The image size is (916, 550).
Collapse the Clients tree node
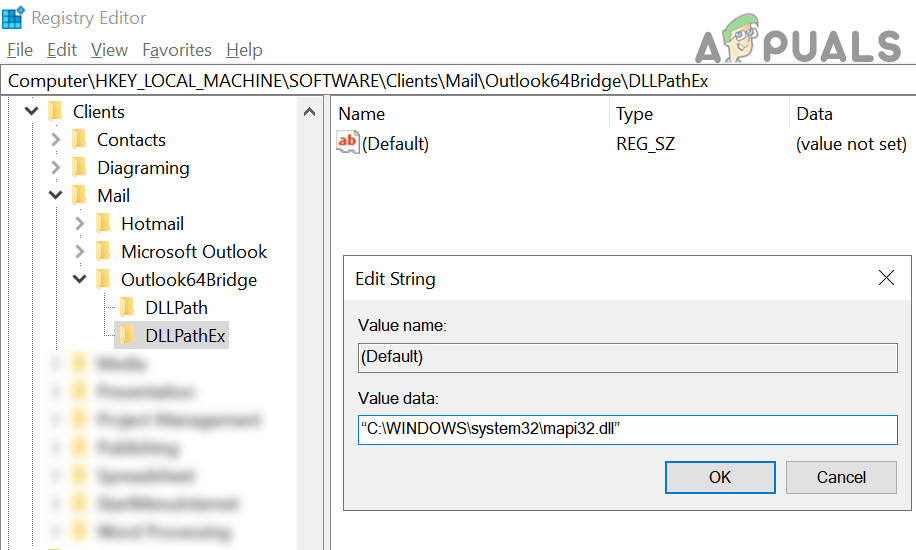32,112
